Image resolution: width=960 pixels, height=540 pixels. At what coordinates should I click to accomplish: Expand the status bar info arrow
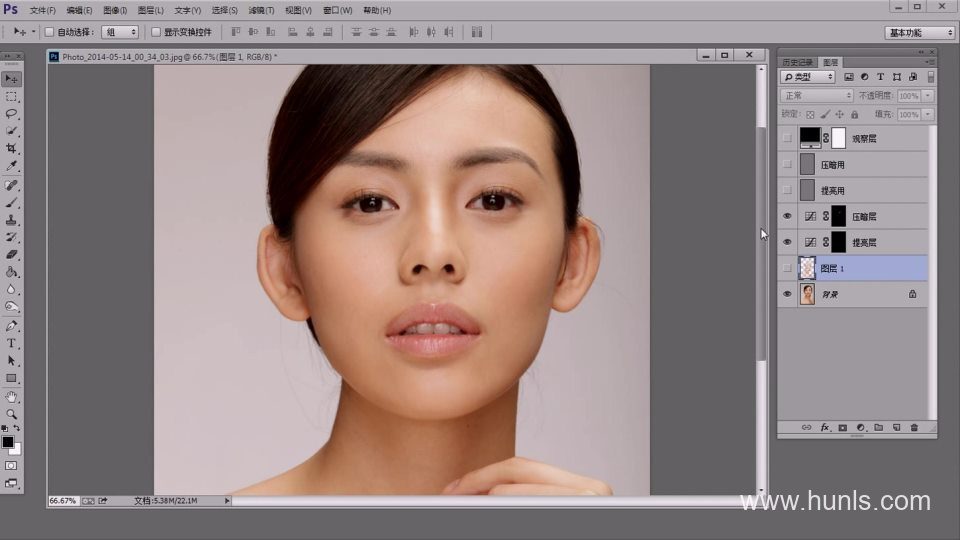tap(227, 501)
